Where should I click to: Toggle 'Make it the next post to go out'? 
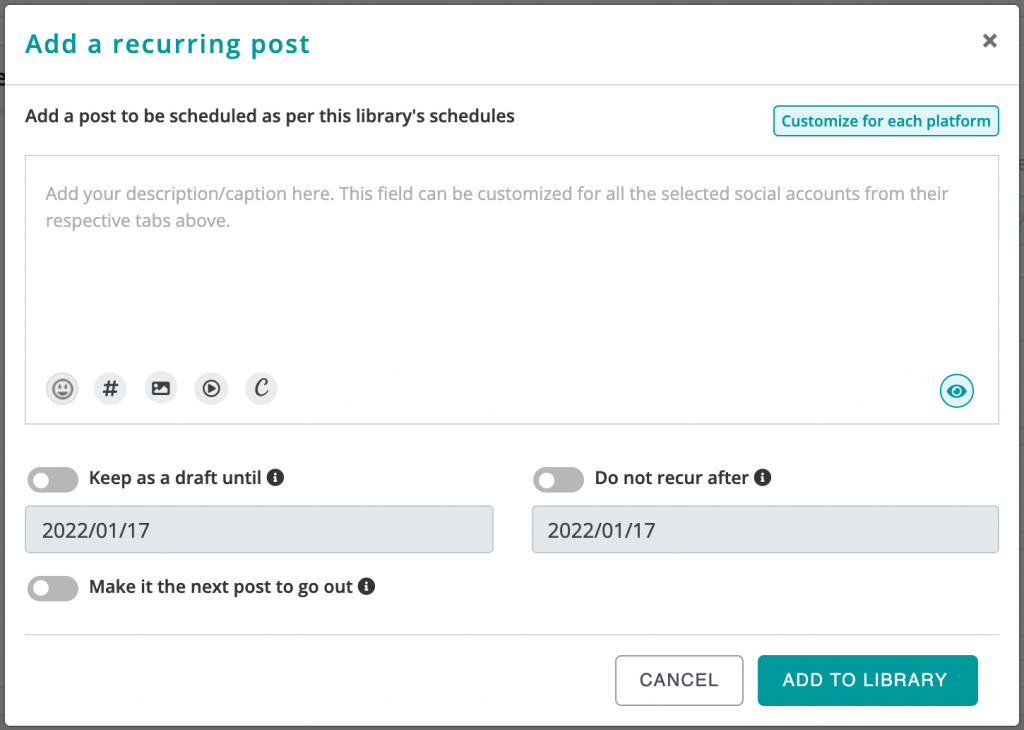[52, 589]
